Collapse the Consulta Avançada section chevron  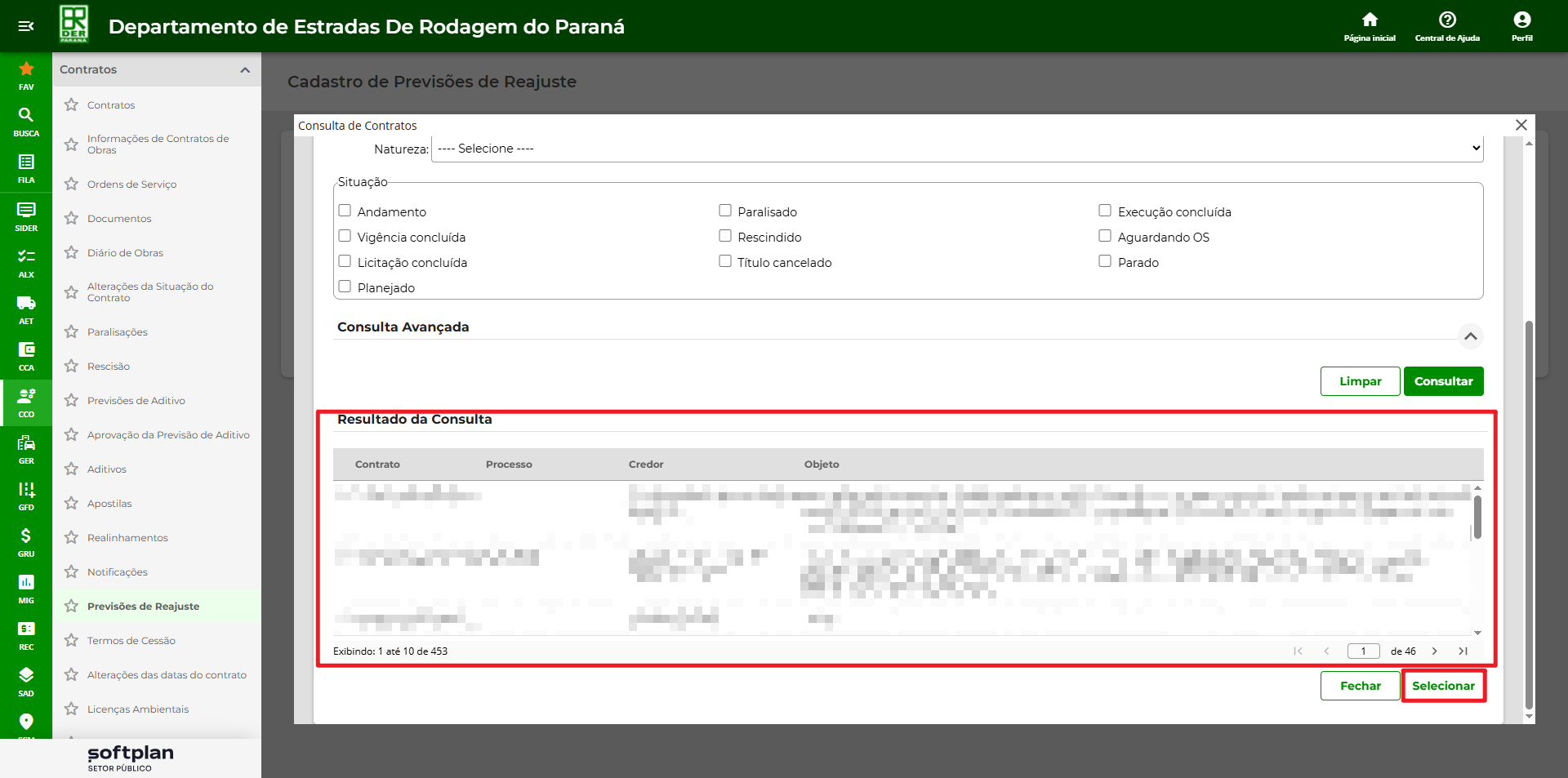(1470, 336)
